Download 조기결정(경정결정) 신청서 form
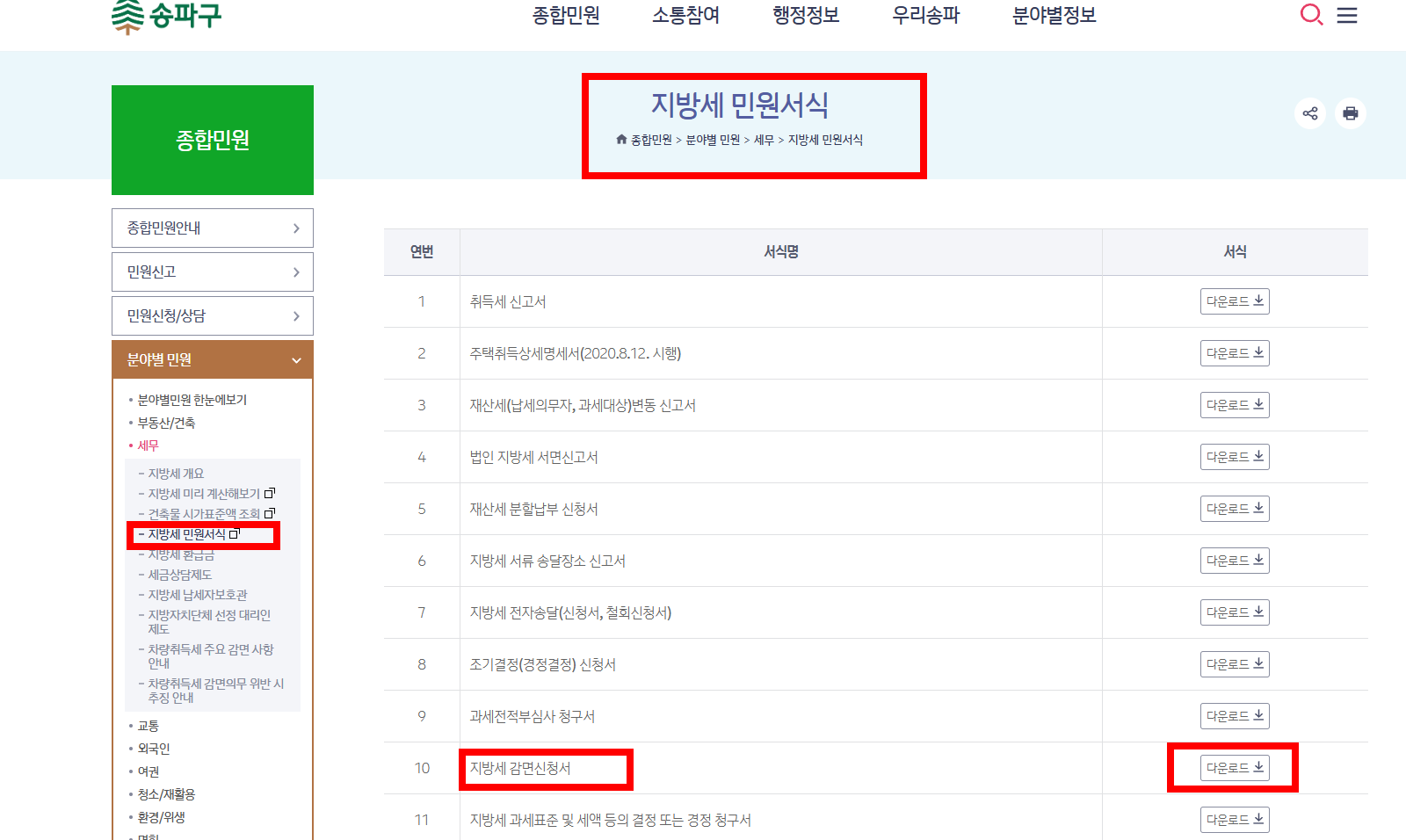The width and height of the screenshot is (1406, 840). click(1235, 664)
